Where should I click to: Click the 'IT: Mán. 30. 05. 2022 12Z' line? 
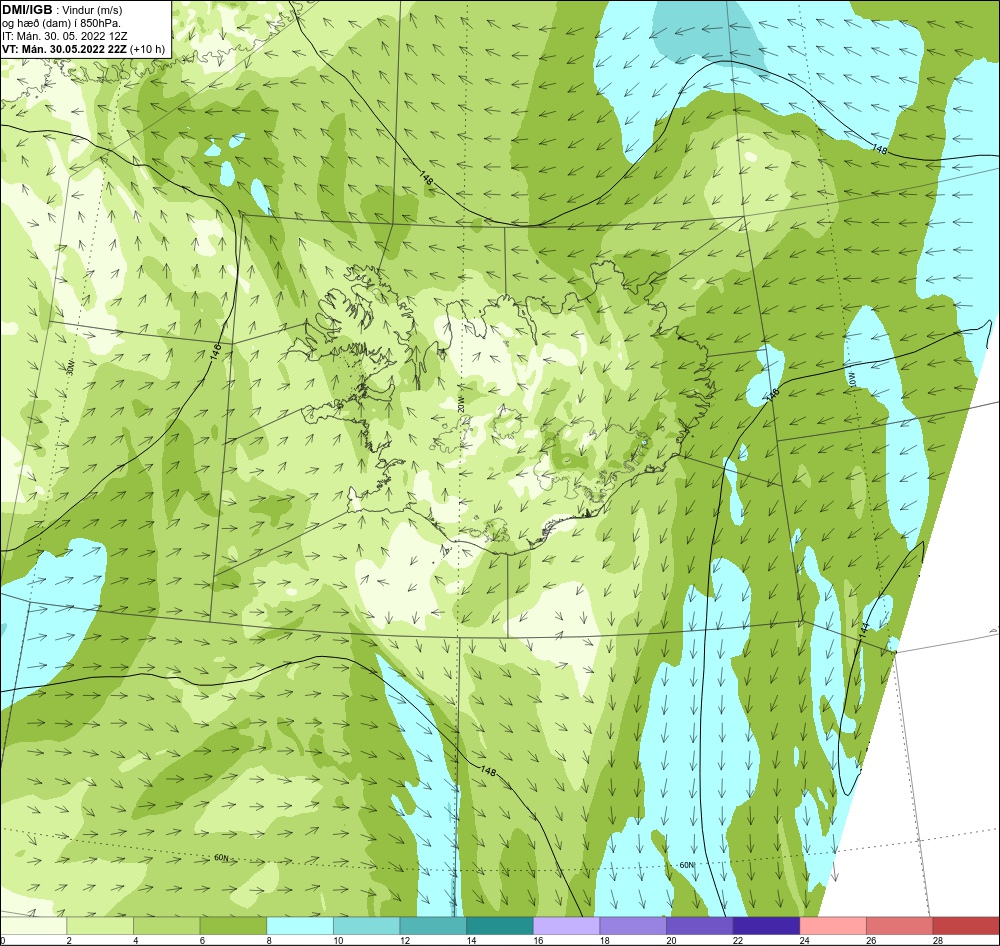[x=64, y=36]
